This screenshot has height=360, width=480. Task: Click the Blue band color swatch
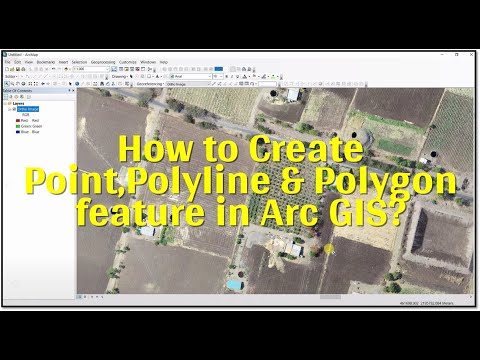coord(18,132)
